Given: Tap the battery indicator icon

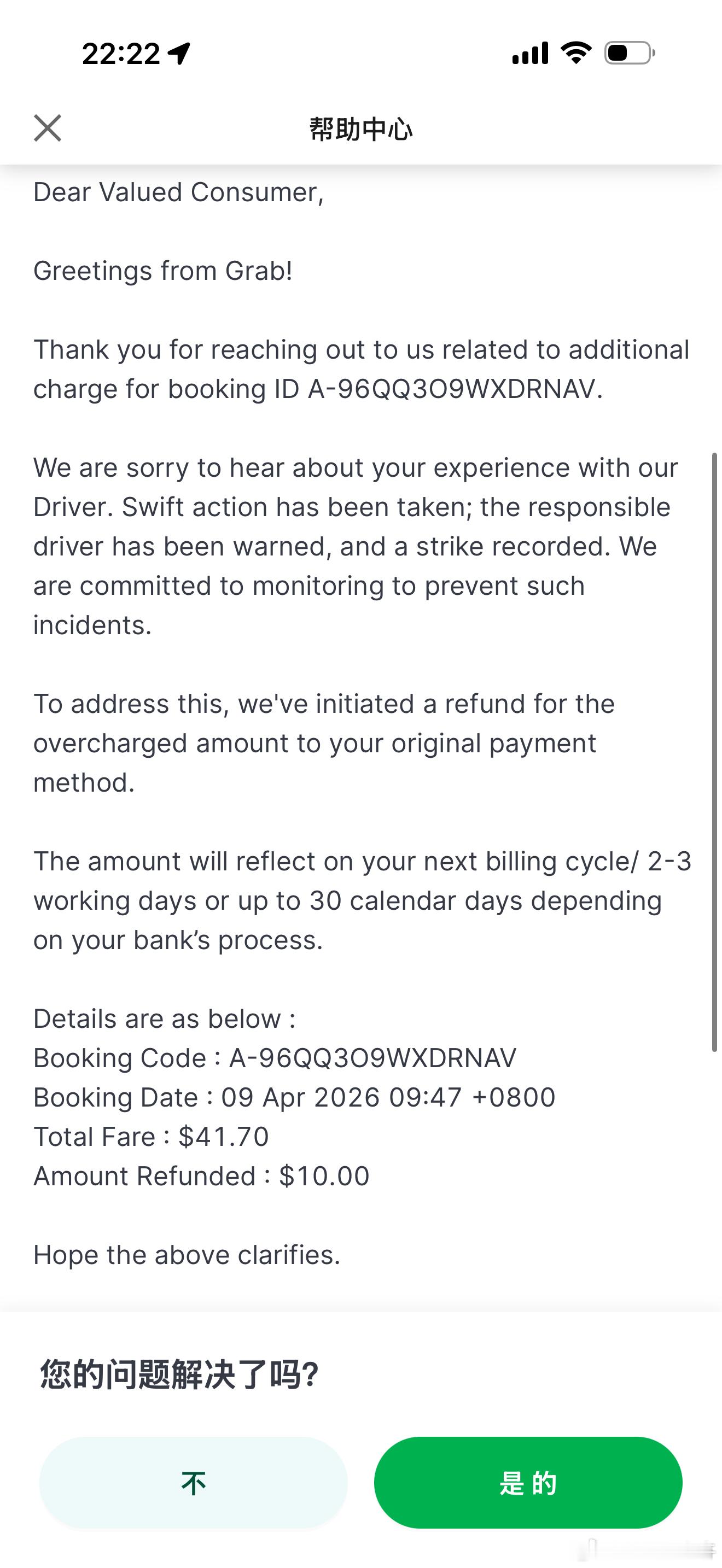Looking at the screenshot, I should (x=630, y=53).
